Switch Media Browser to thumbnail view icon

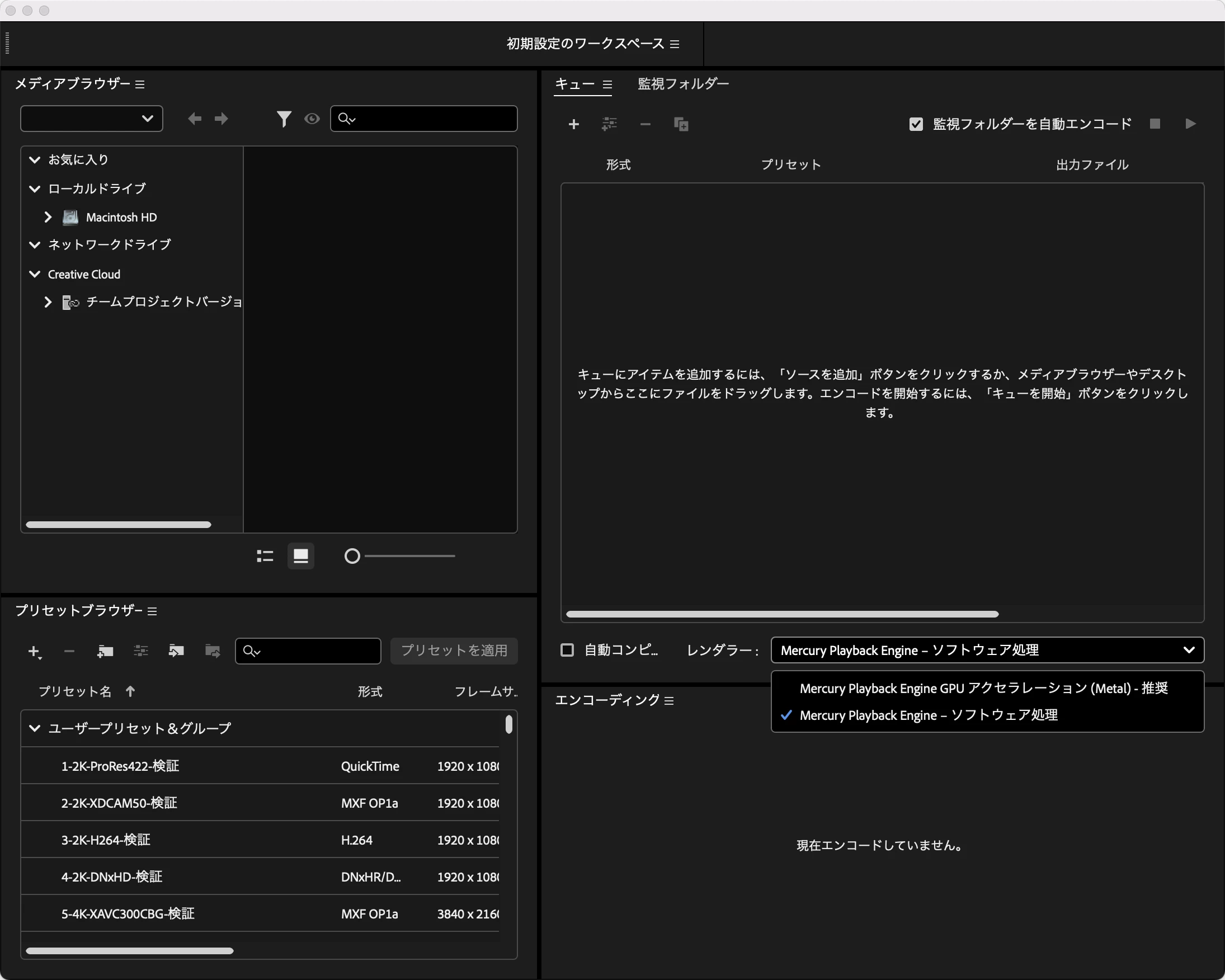click(x=300, y=556)
